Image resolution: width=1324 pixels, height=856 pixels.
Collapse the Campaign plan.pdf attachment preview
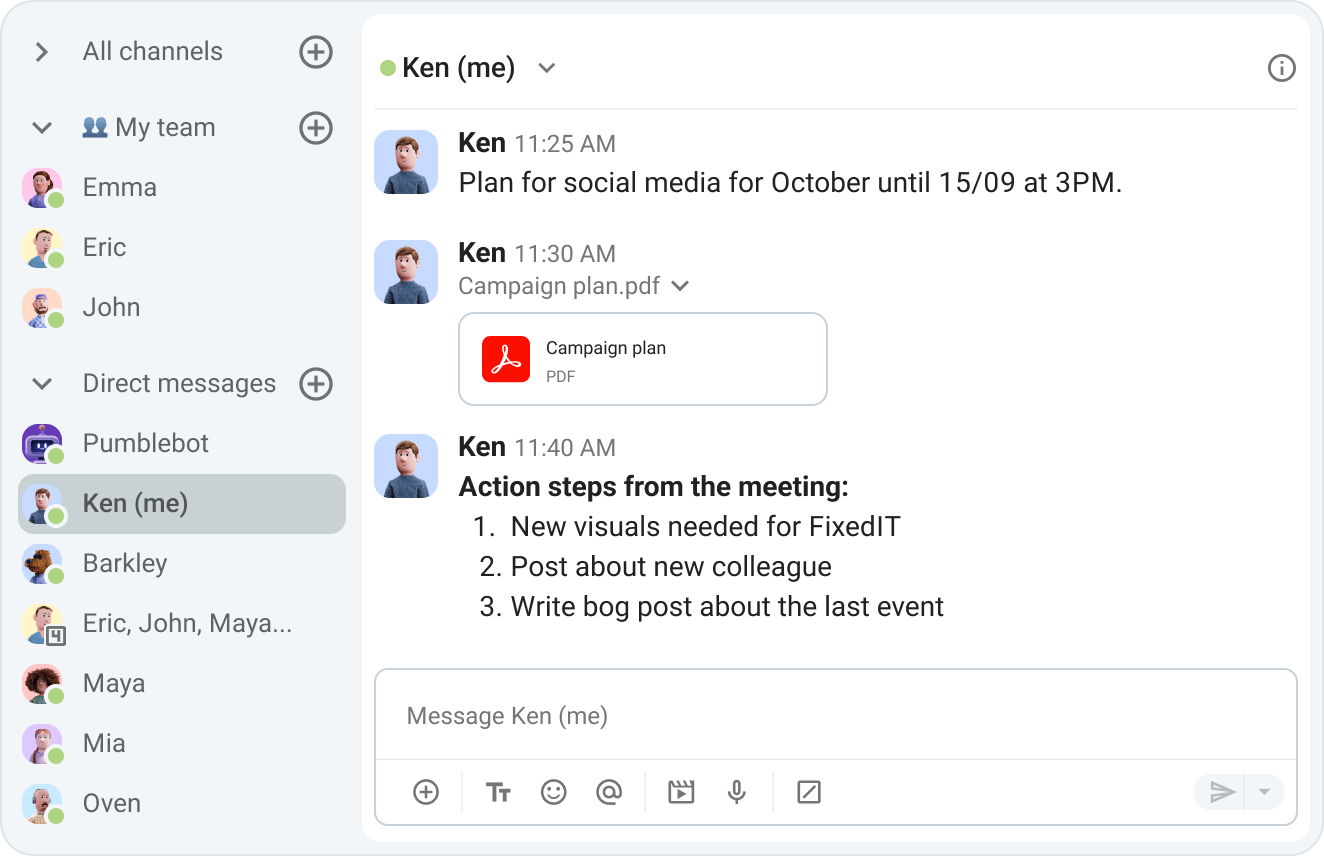tap(680, 287)
